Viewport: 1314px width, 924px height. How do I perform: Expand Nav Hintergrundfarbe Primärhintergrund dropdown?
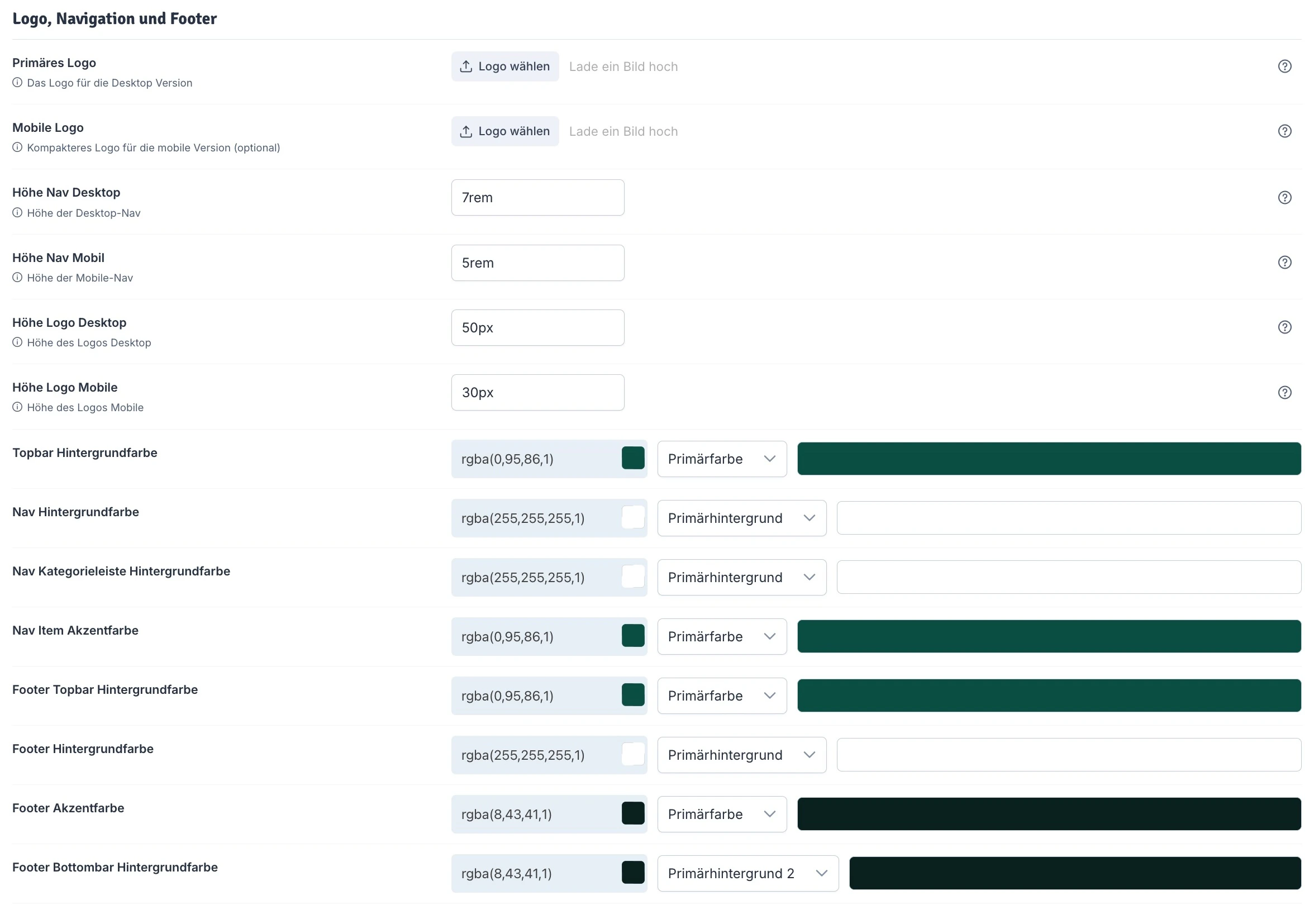point(741,518)
